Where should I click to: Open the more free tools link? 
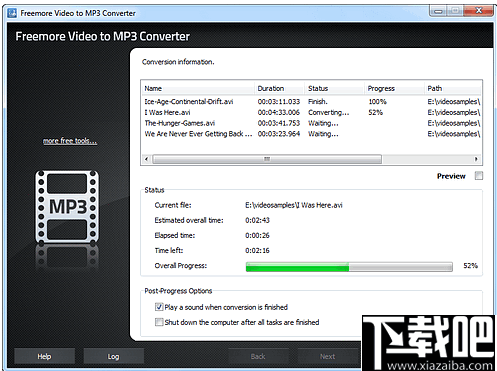[x=70, y=141]
